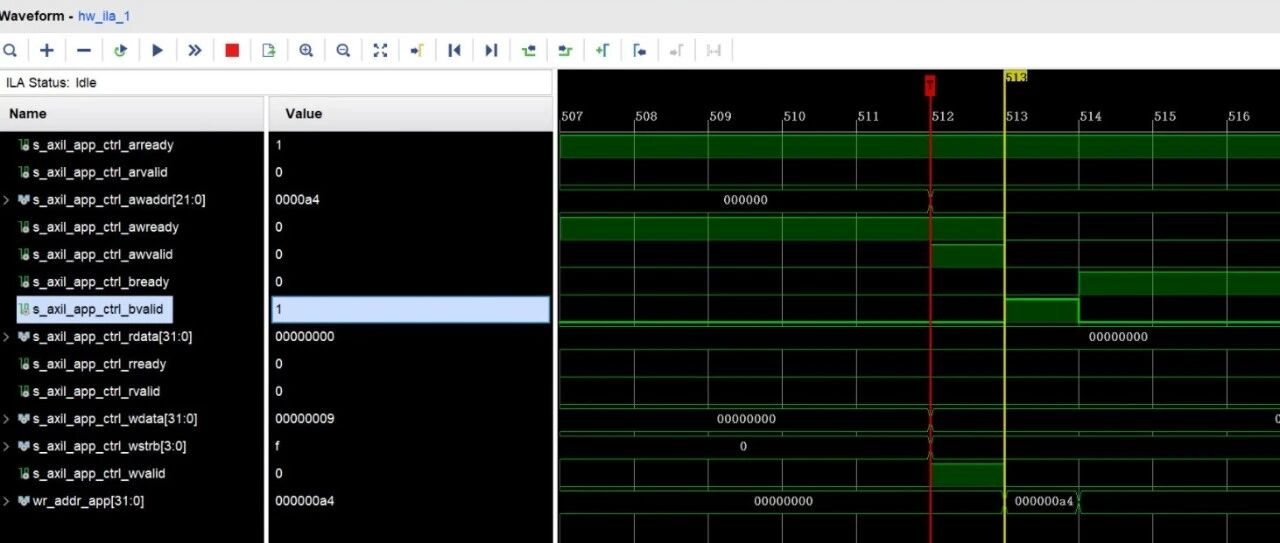Screen dimensions: 1280x543
Task: Select signal s_axil_app_ctrl_awready
Action: pyautogui.click(x=105, y=227)
